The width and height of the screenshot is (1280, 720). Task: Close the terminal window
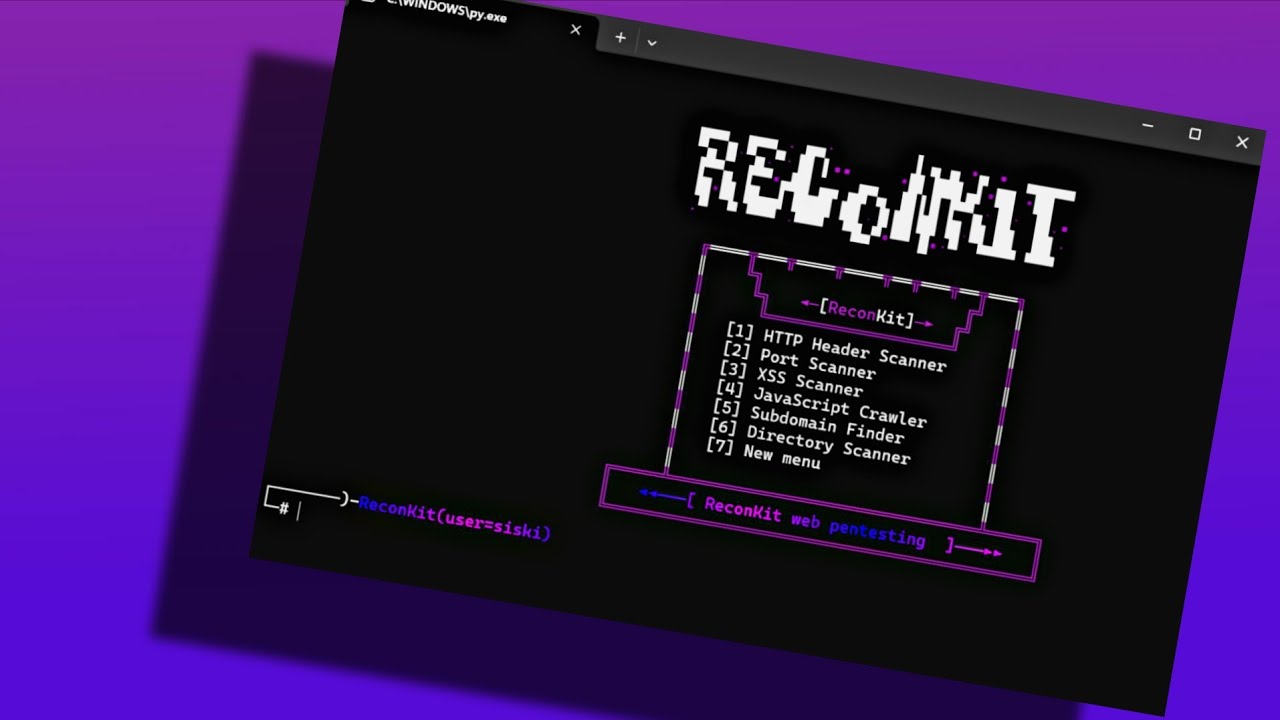[1242, 143]
